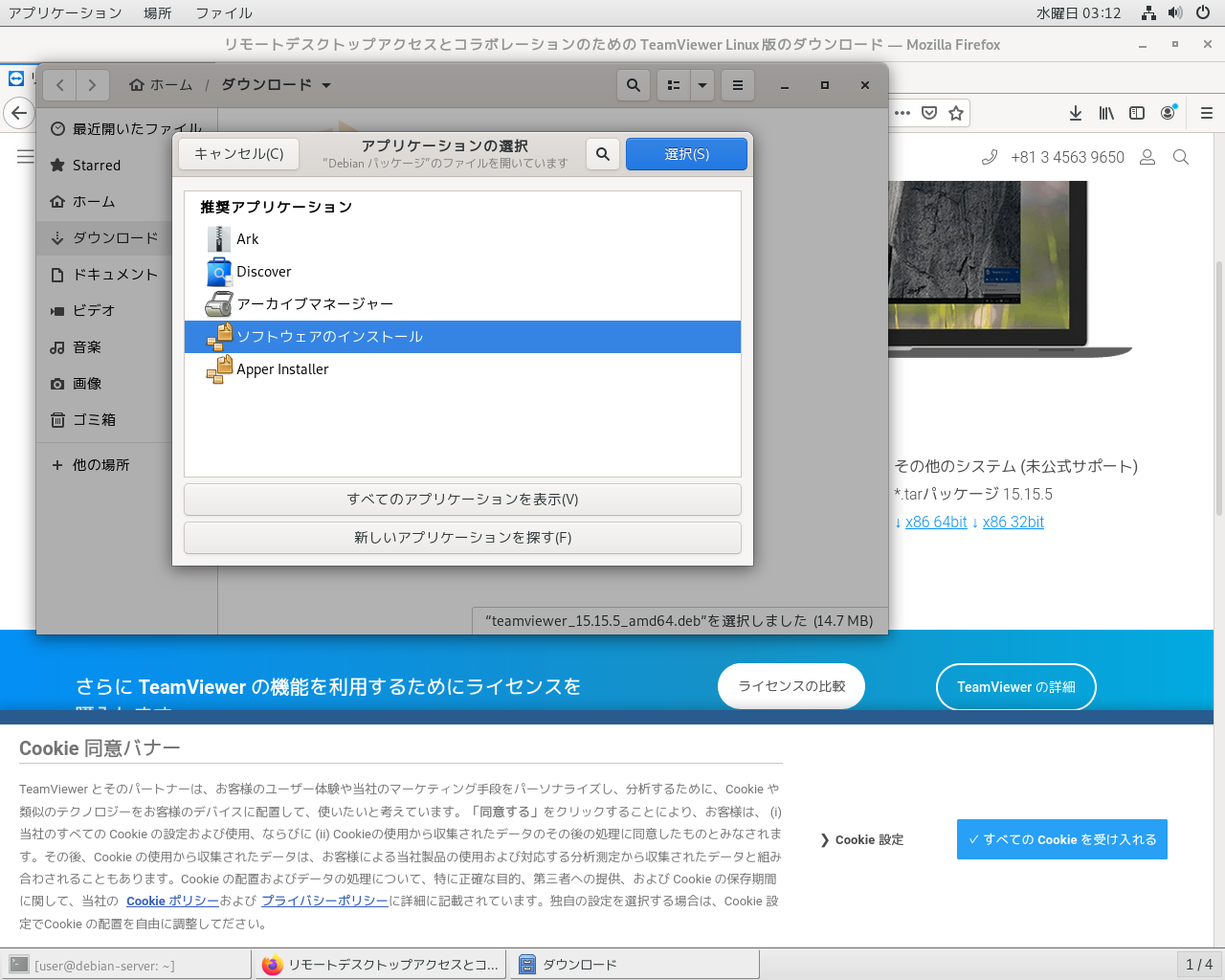Open Firefox hamburger menu
The image size is (1225, 980).
click(1207, 113)
